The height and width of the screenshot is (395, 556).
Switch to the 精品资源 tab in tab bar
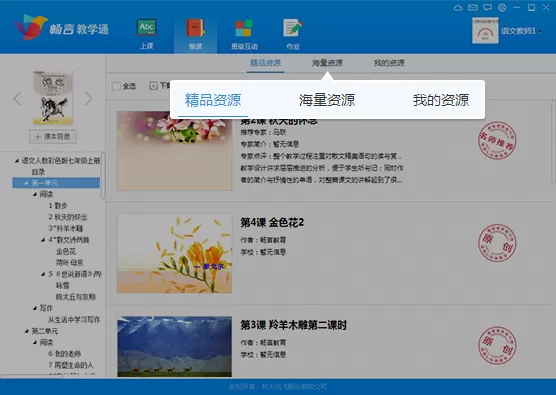point(266,63)
